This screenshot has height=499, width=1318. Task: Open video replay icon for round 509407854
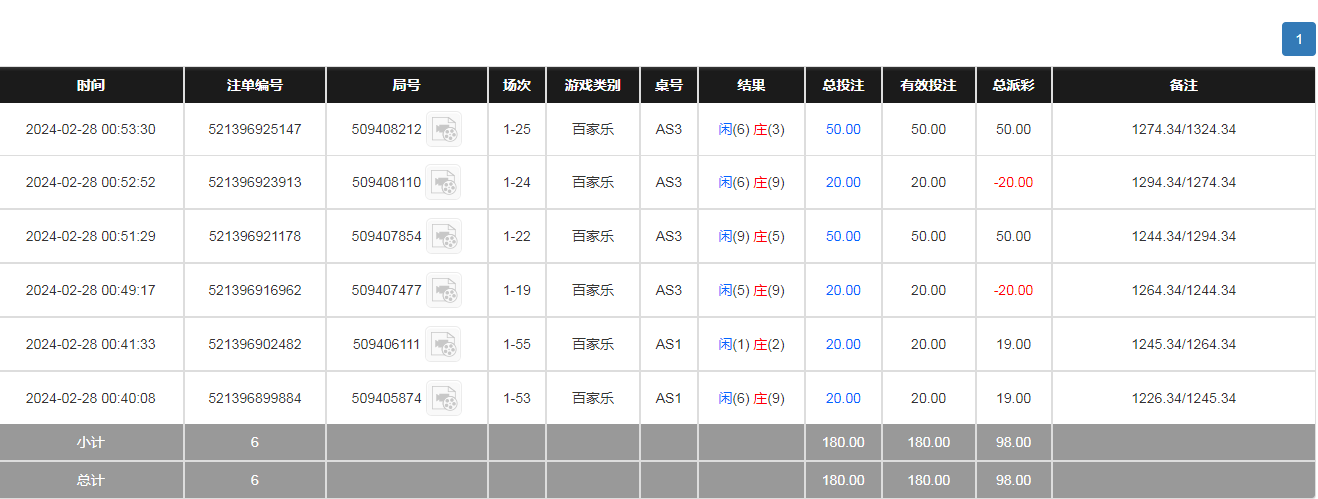pyautogui.click(x=444, y=237)
